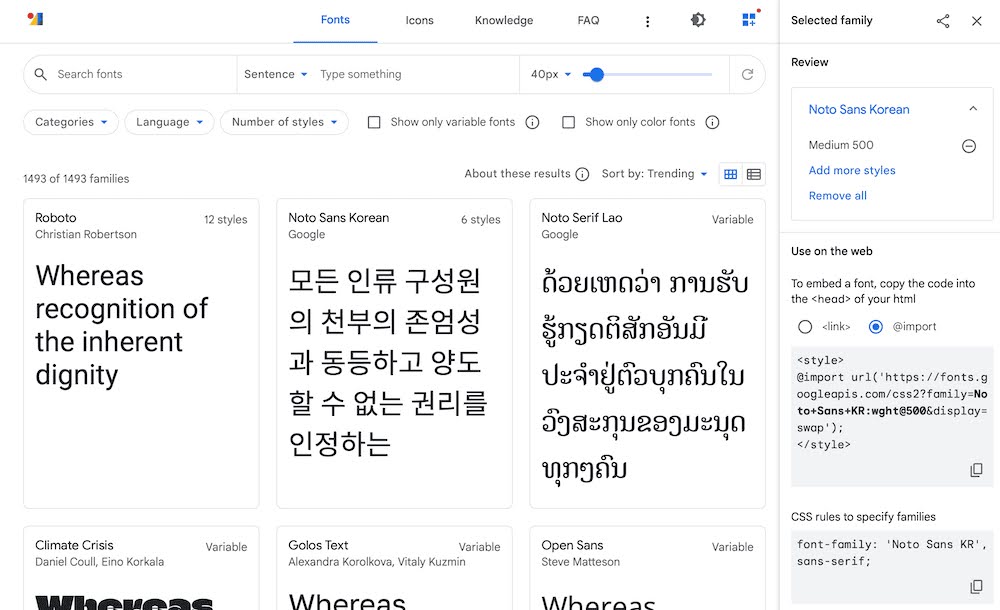
Task: Click the 'Use on the web' heading
Action: (x=832, y=251)
